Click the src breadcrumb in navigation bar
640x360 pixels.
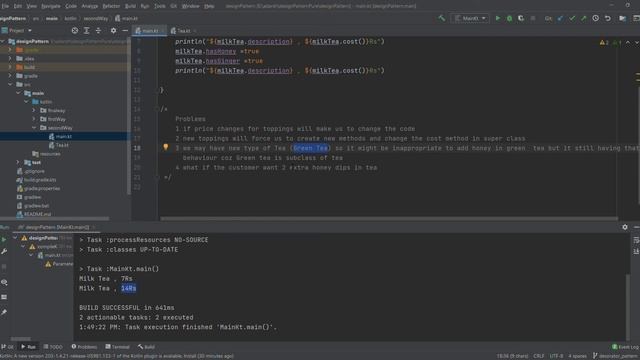point(36,18)
